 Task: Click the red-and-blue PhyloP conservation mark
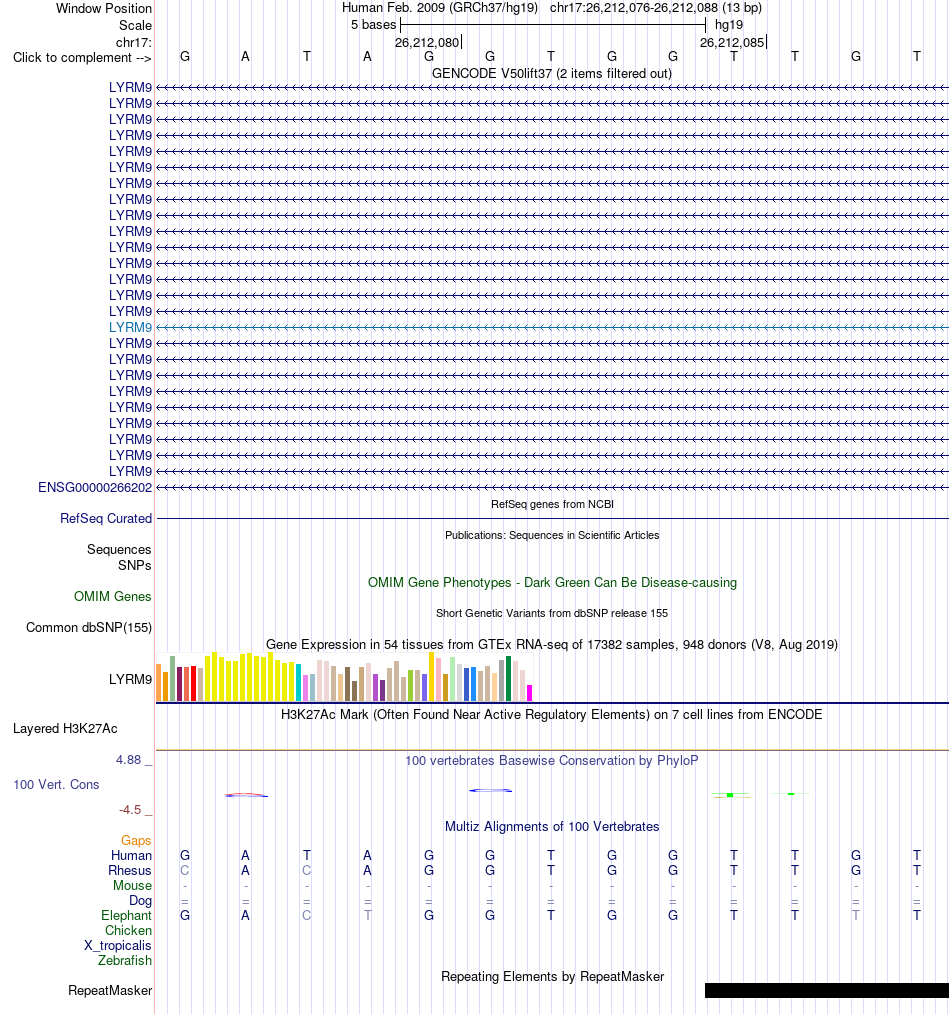click(x=246, y=795)
